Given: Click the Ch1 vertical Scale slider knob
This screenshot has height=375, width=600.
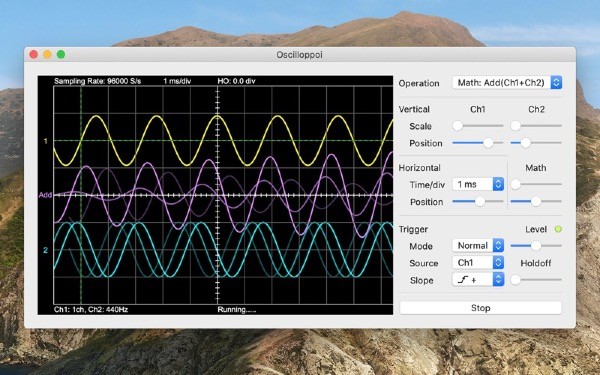Looking at the screenshot, I should pos(458,126).
